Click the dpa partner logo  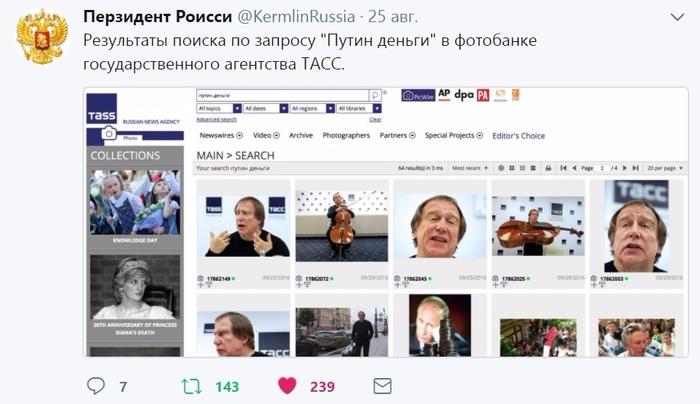pos(463,95)
